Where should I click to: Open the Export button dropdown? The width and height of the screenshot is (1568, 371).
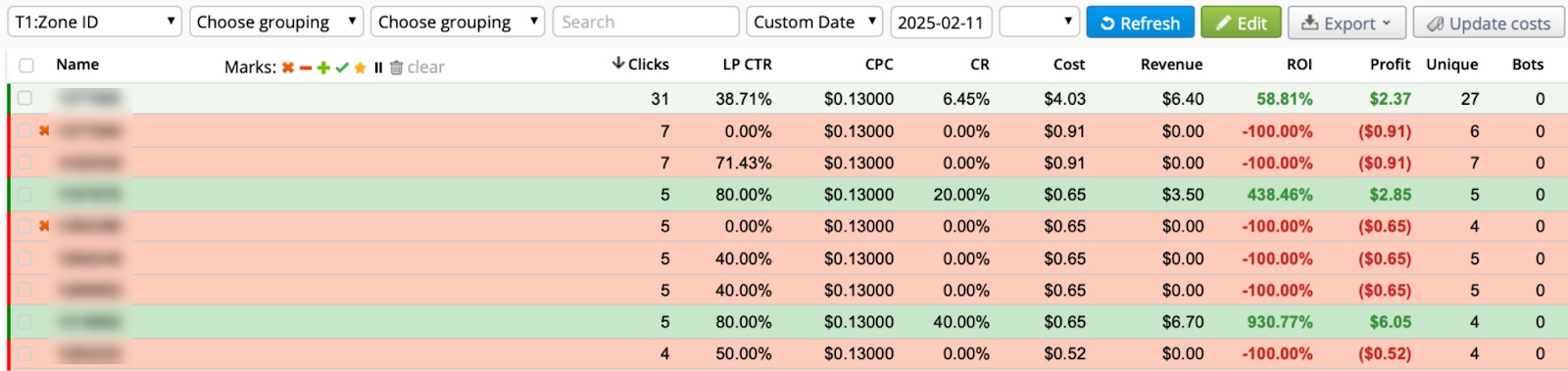[x=1347, y=23]
